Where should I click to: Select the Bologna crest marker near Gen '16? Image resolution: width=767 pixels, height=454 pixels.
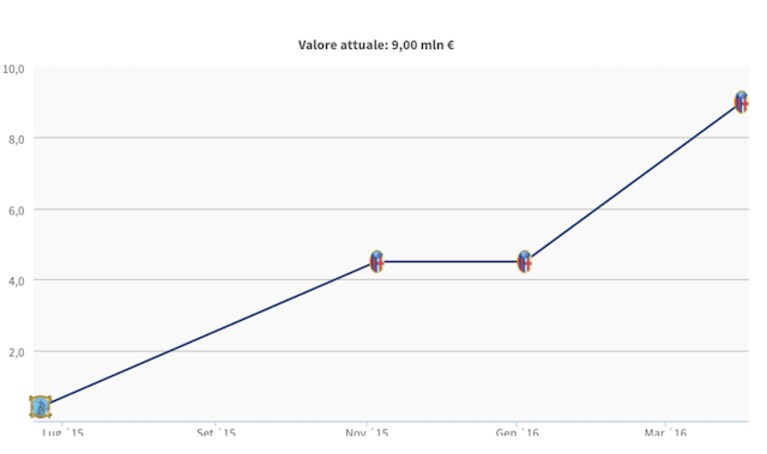pos(524,262)
